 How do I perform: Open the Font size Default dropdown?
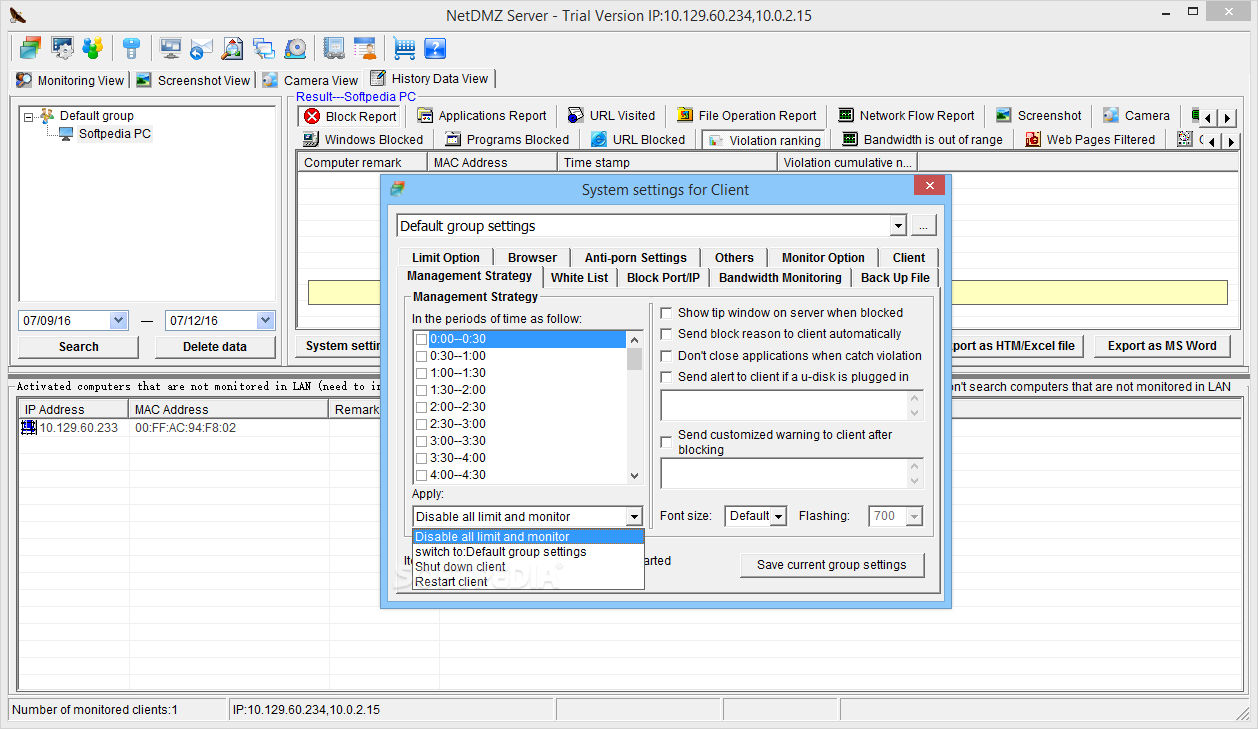[779, 516]
